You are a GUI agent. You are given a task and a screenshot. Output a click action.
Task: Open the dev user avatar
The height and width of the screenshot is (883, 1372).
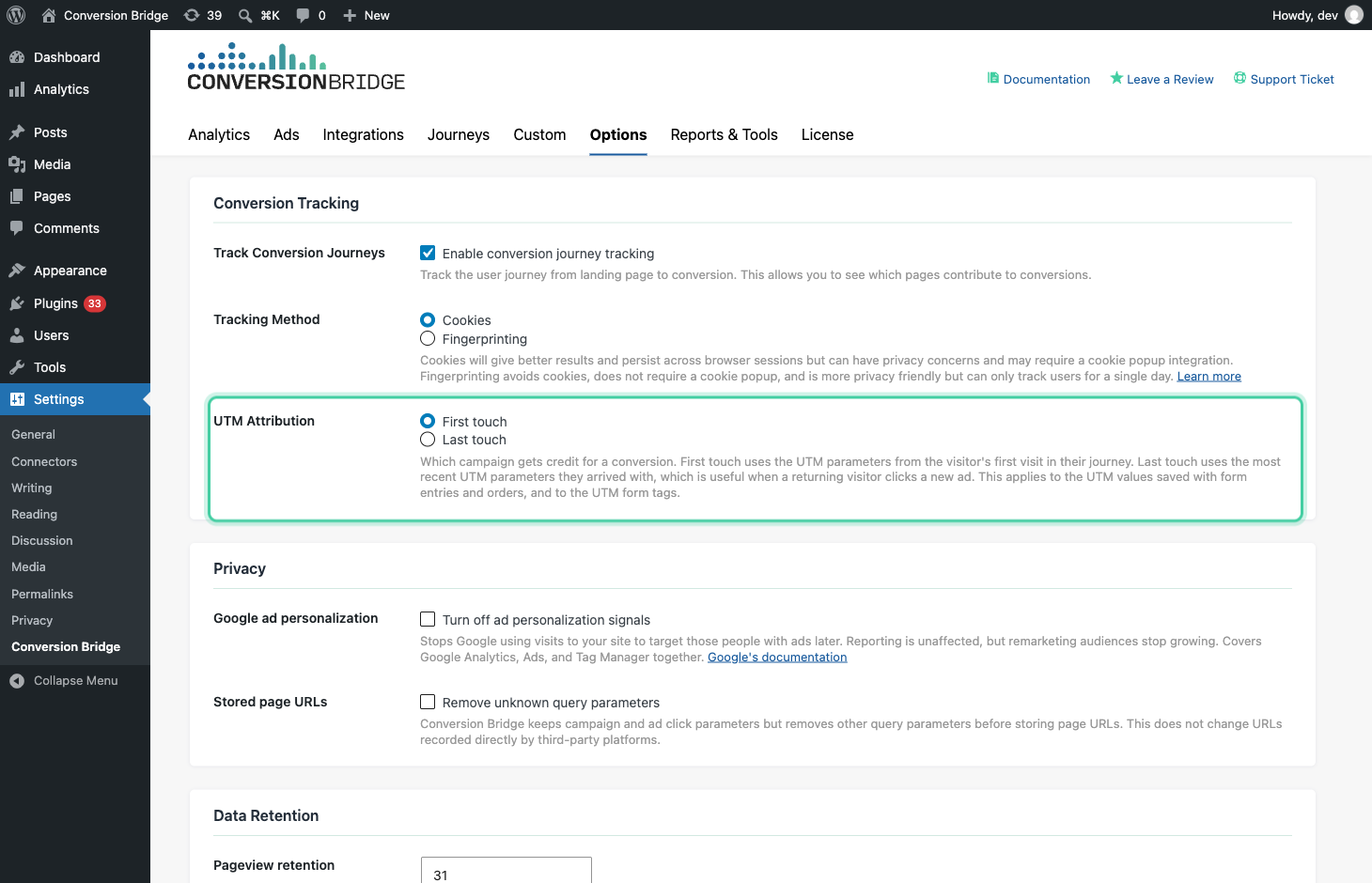point(1354,15)
